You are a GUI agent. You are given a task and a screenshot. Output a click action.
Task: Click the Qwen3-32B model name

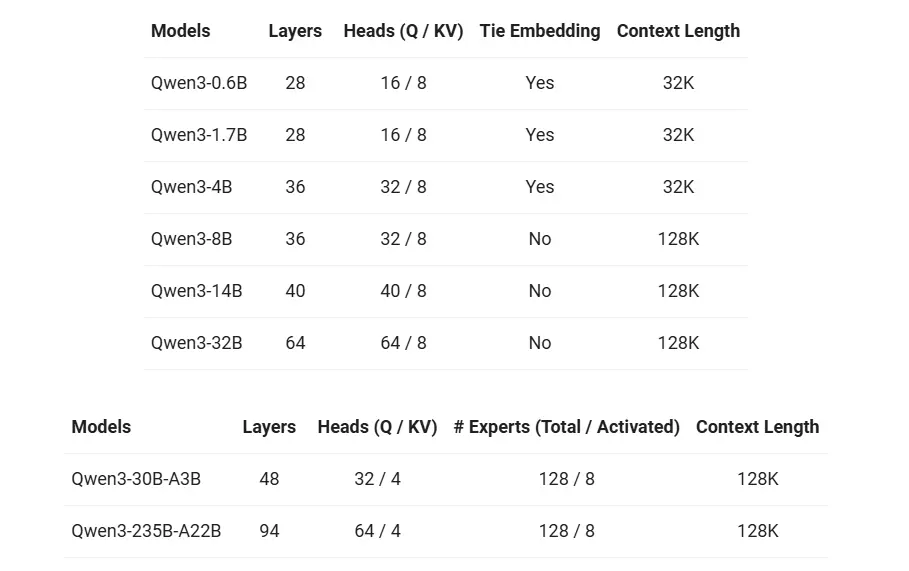(x=197, y=343)
